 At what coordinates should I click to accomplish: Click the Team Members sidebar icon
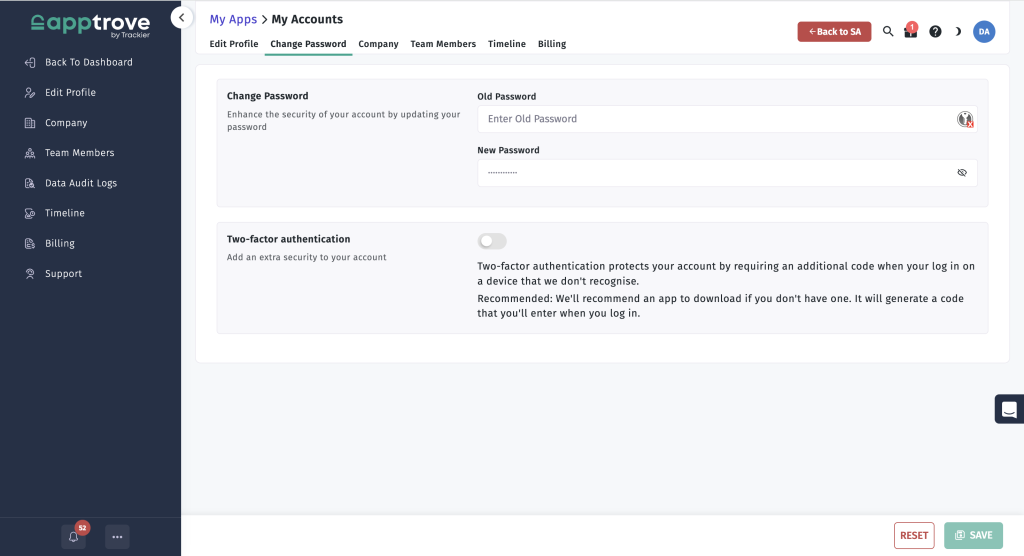click(x=30, y=153)
